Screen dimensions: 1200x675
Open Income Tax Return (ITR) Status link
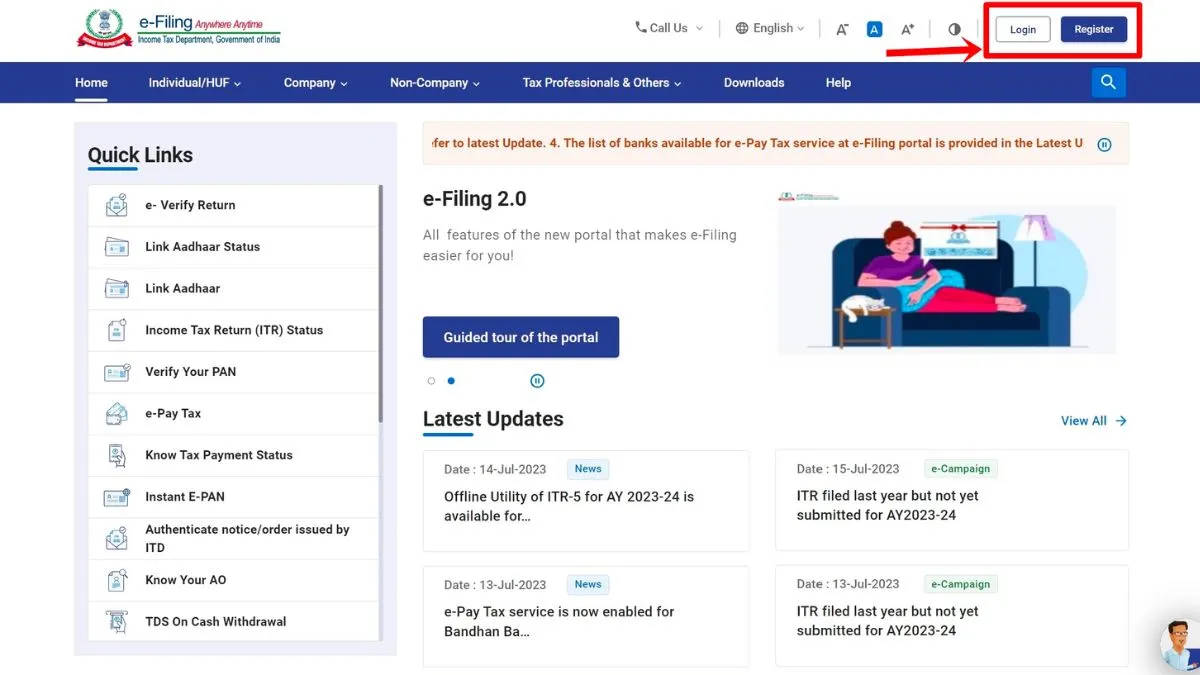coord(234,330)
